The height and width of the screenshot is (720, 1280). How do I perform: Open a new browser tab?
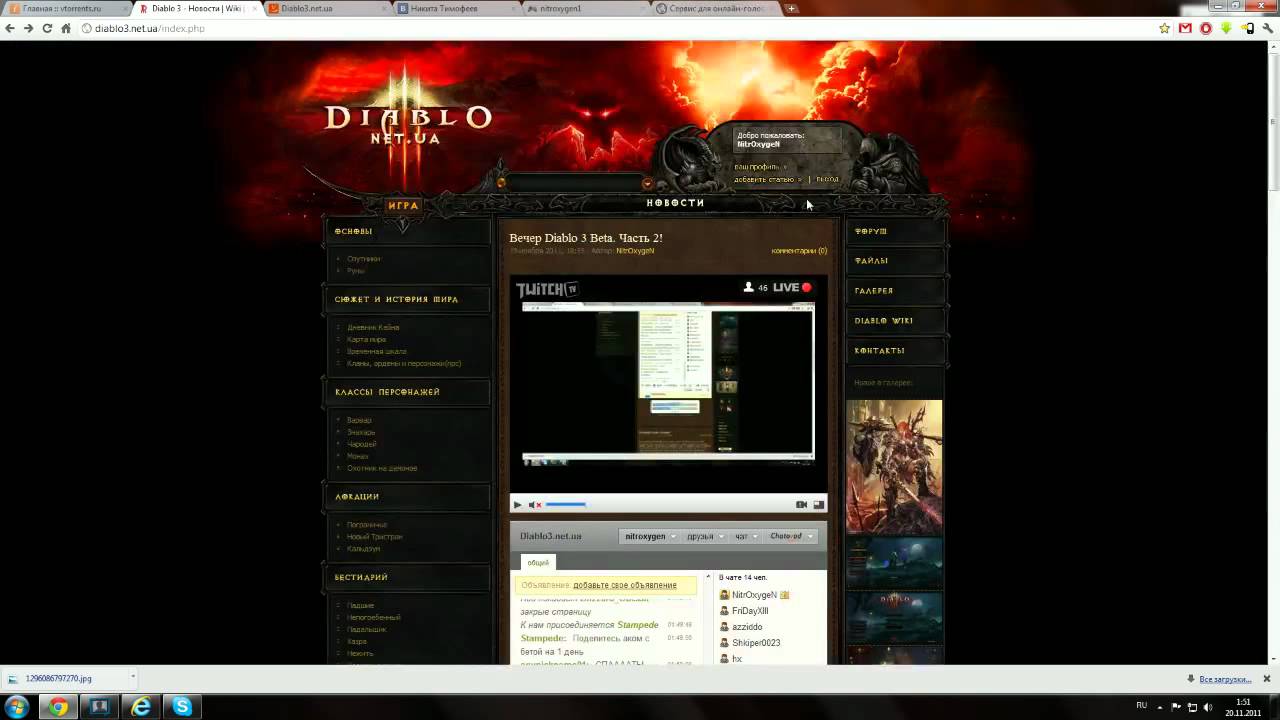[x=791, y=8]
